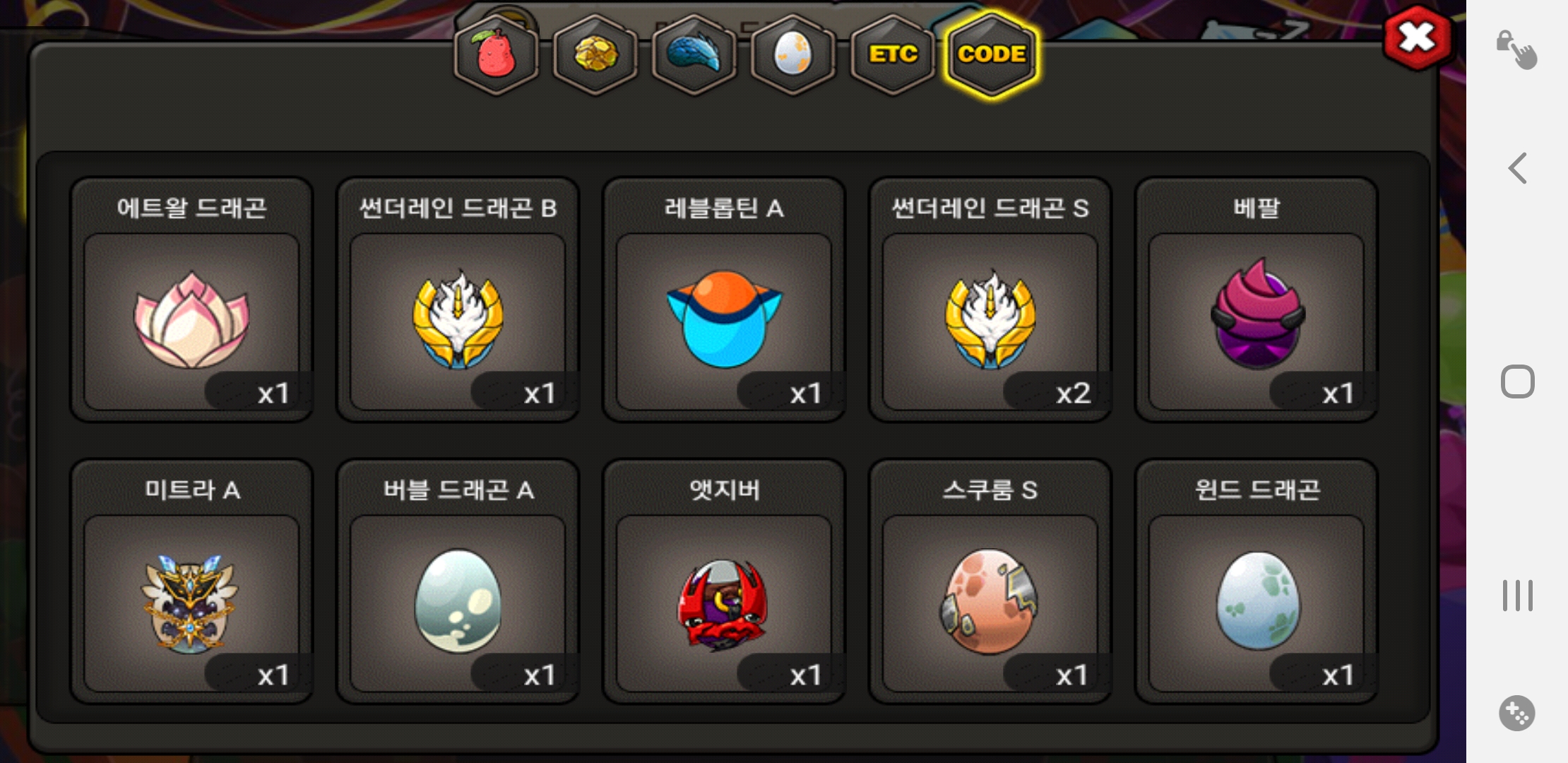Choose the 레블롭틴 A blue egg
1568x763 pixels.
(724, 300)
